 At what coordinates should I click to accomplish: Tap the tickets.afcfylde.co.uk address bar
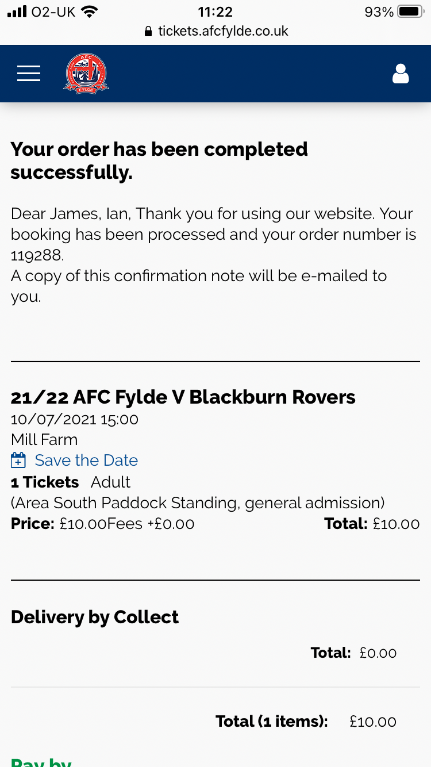[x=216, y=32]
